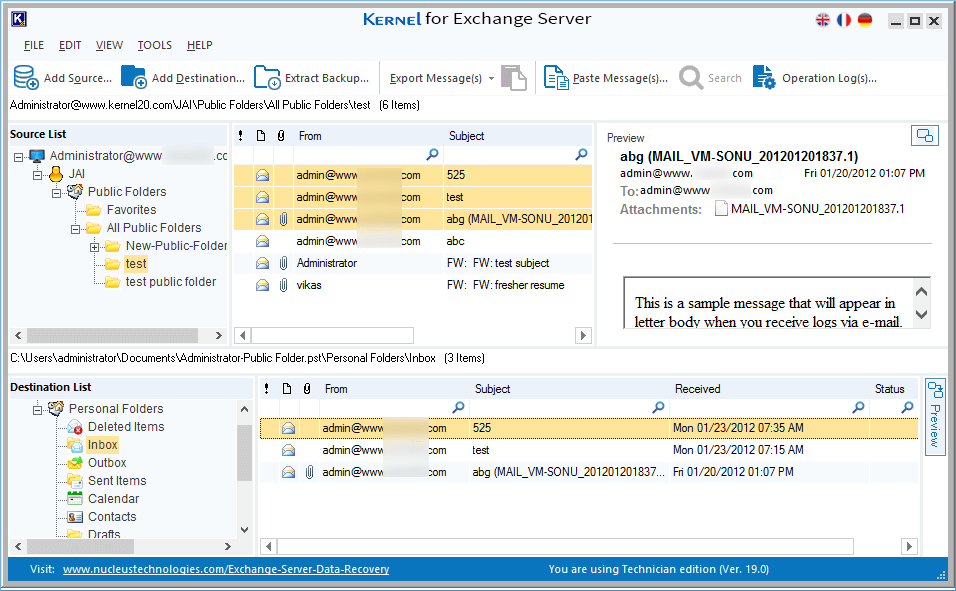Click the Kernel app logo icon
The width and height of the screenshot is (956, 591).
[x=19, y=20]
